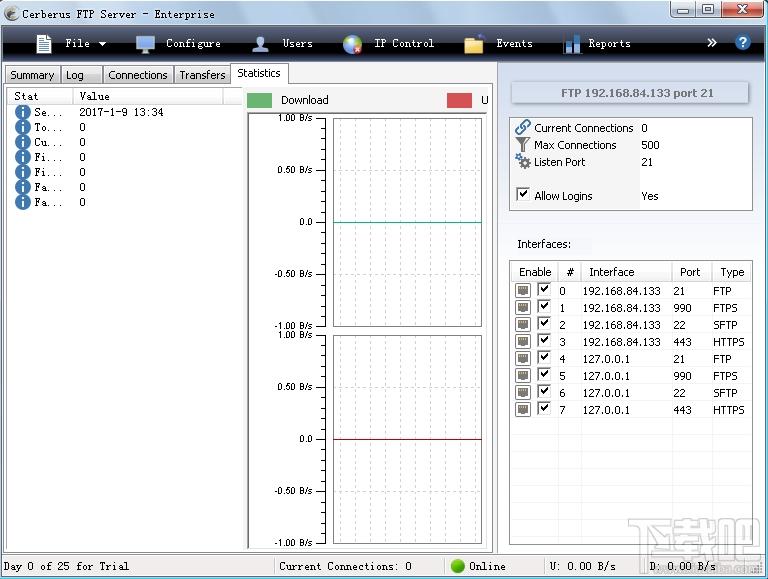The image size is (768, 579).
Task: Open the File menu document icon
Action: pos(44,44)
